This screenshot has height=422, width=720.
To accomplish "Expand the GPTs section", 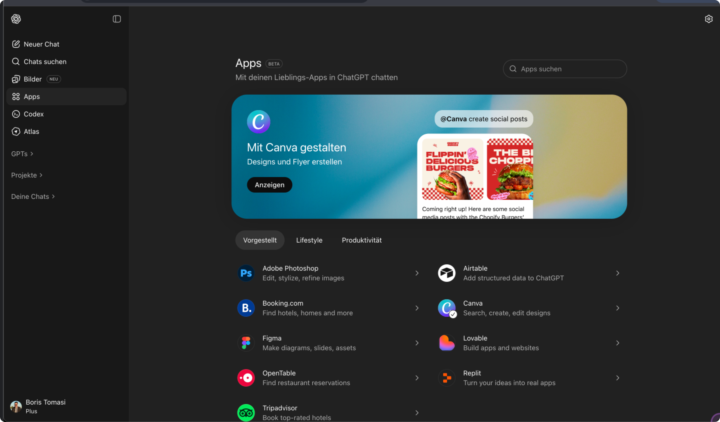I will (22, 154).
